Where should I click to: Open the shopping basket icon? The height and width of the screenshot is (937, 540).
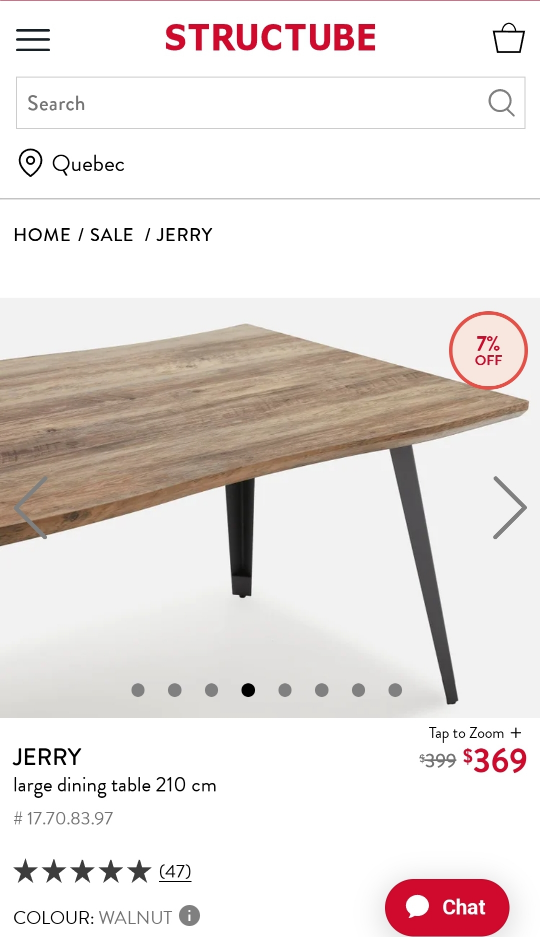click(x=508, y=38)
